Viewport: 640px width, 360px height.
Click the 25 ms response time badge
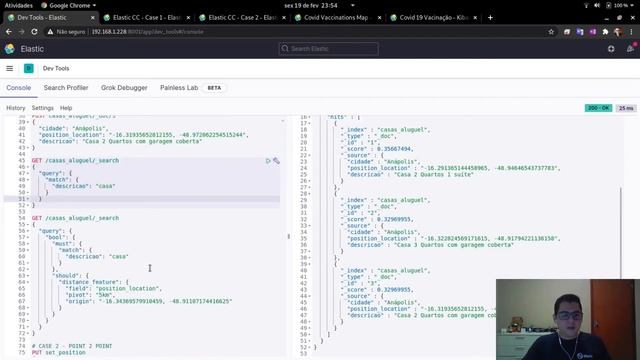(x=626, y=108)
